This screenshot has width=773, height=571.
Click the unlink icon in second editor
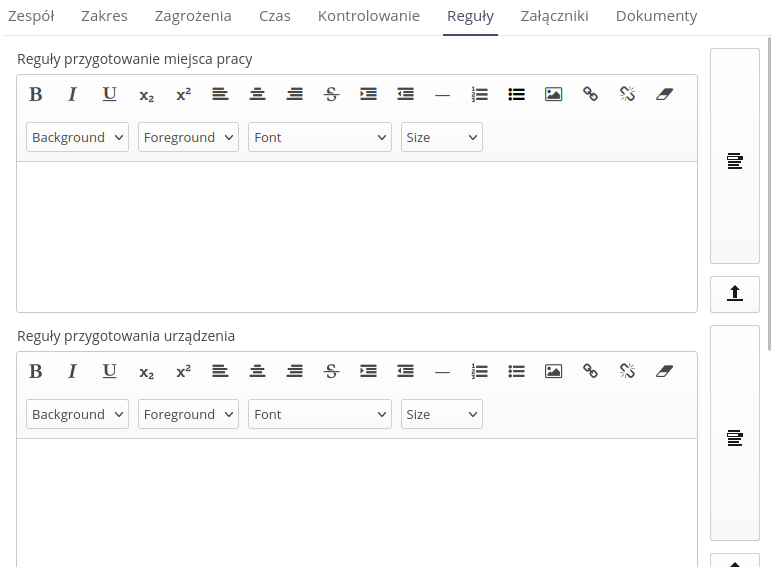coord(627,371)
